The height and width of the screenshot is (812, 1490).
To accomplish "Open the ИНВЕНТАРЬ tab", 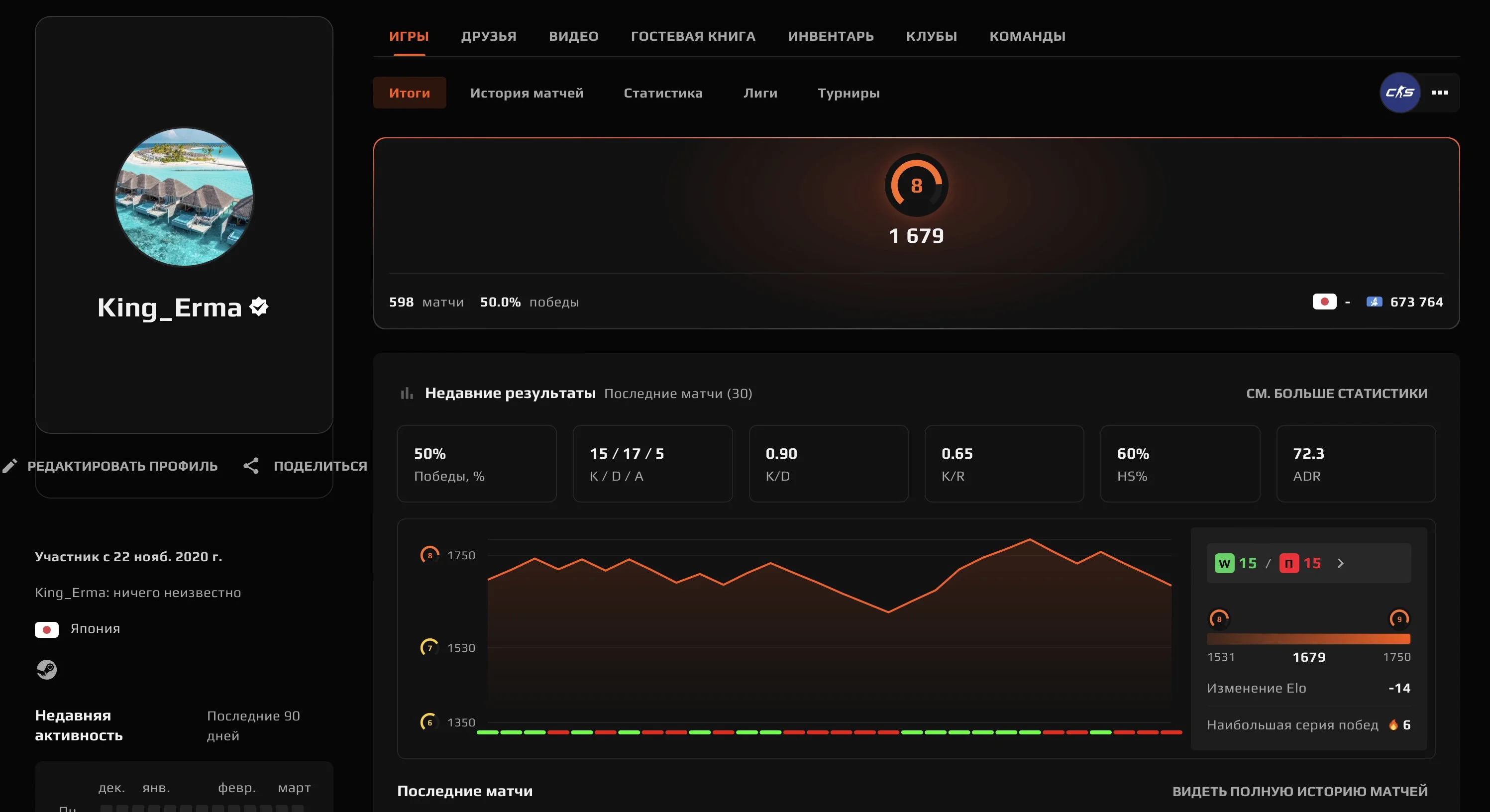I will [x=830, y=36].
